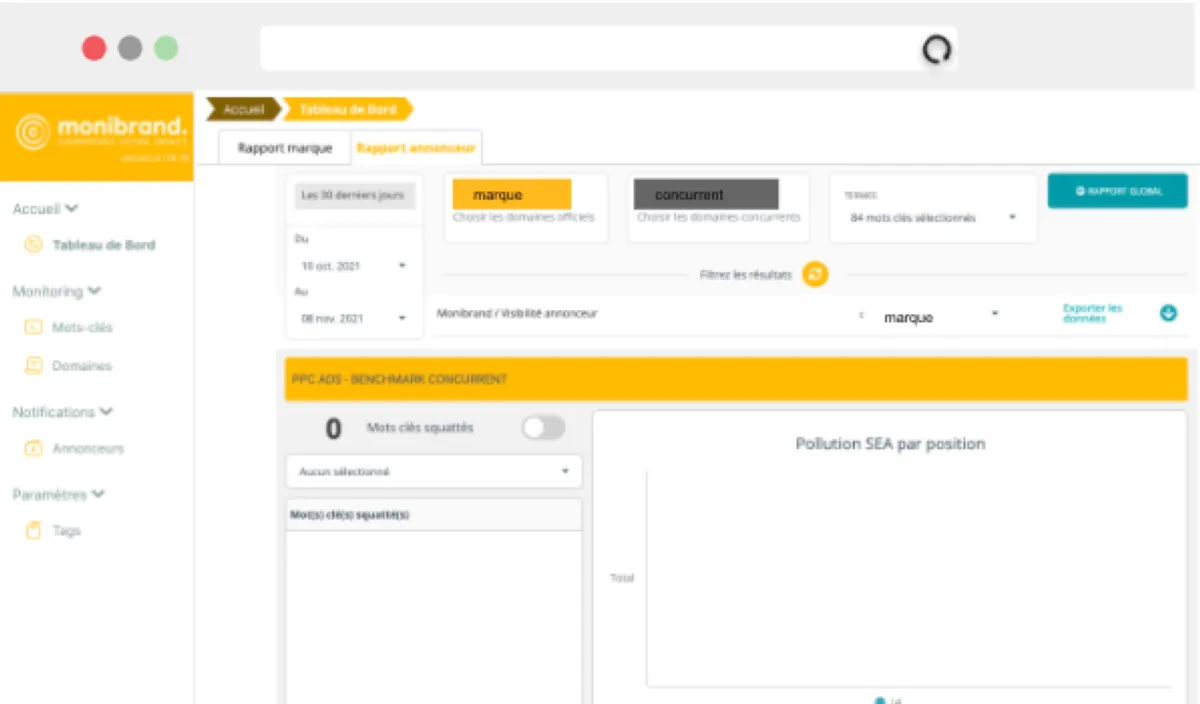Open the 84 mots clés sélectionnés dropdown
Image resolution: width=1200 pixels, height=704 pixels.
click(x=932, y=217)
